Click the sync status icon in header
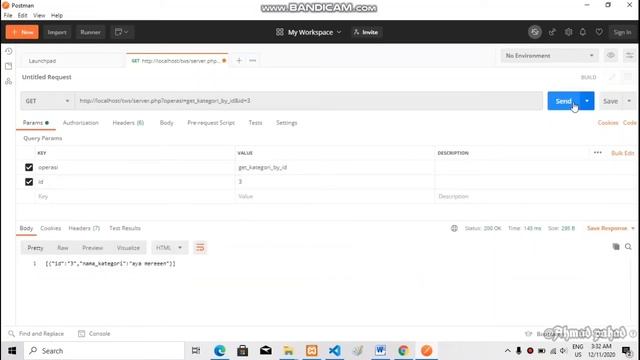 (535, 32)
